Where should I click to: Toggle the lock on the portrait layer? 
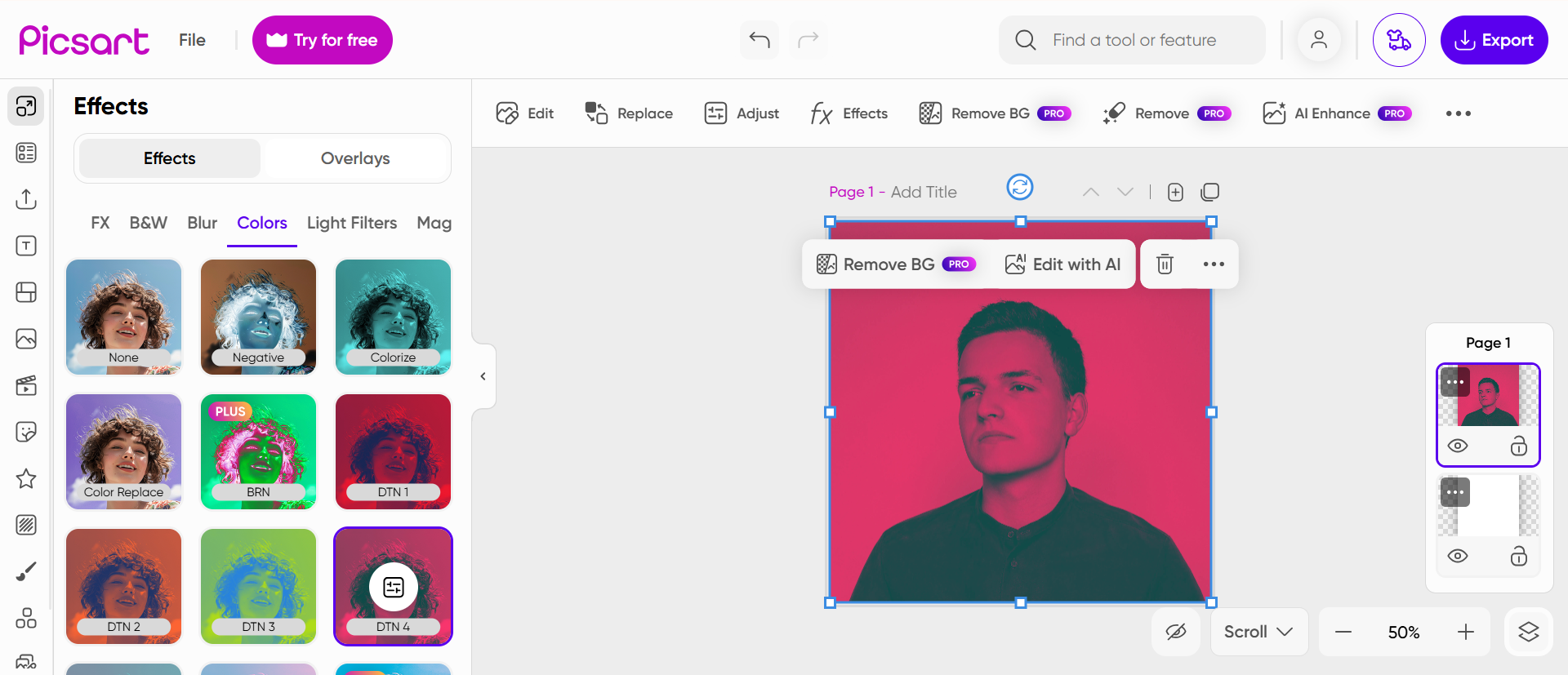[x=1518, y=446]
